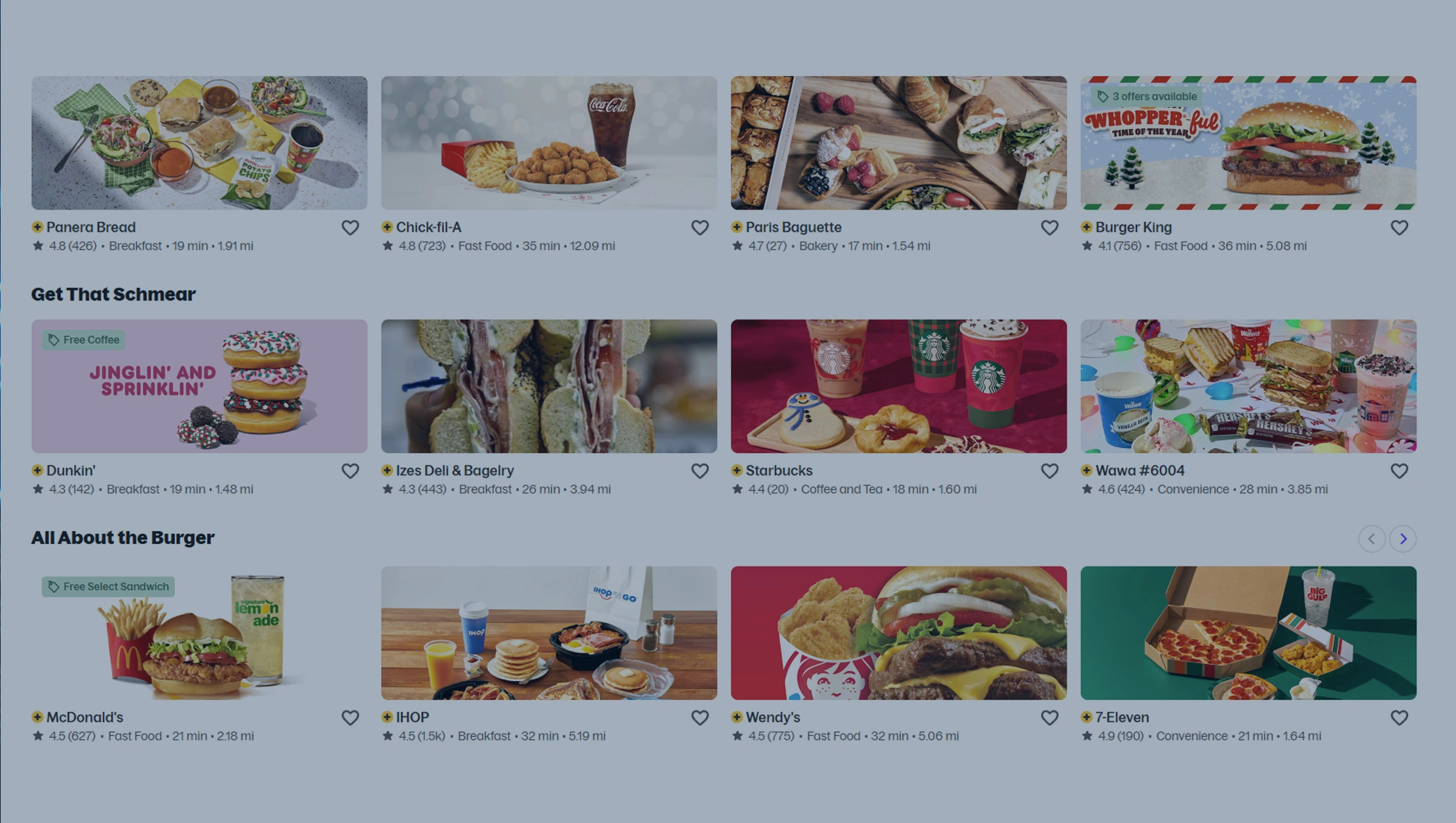1456x823 pixels.
Task: Click the Burger King heart icon
Action: [1400, 227]
